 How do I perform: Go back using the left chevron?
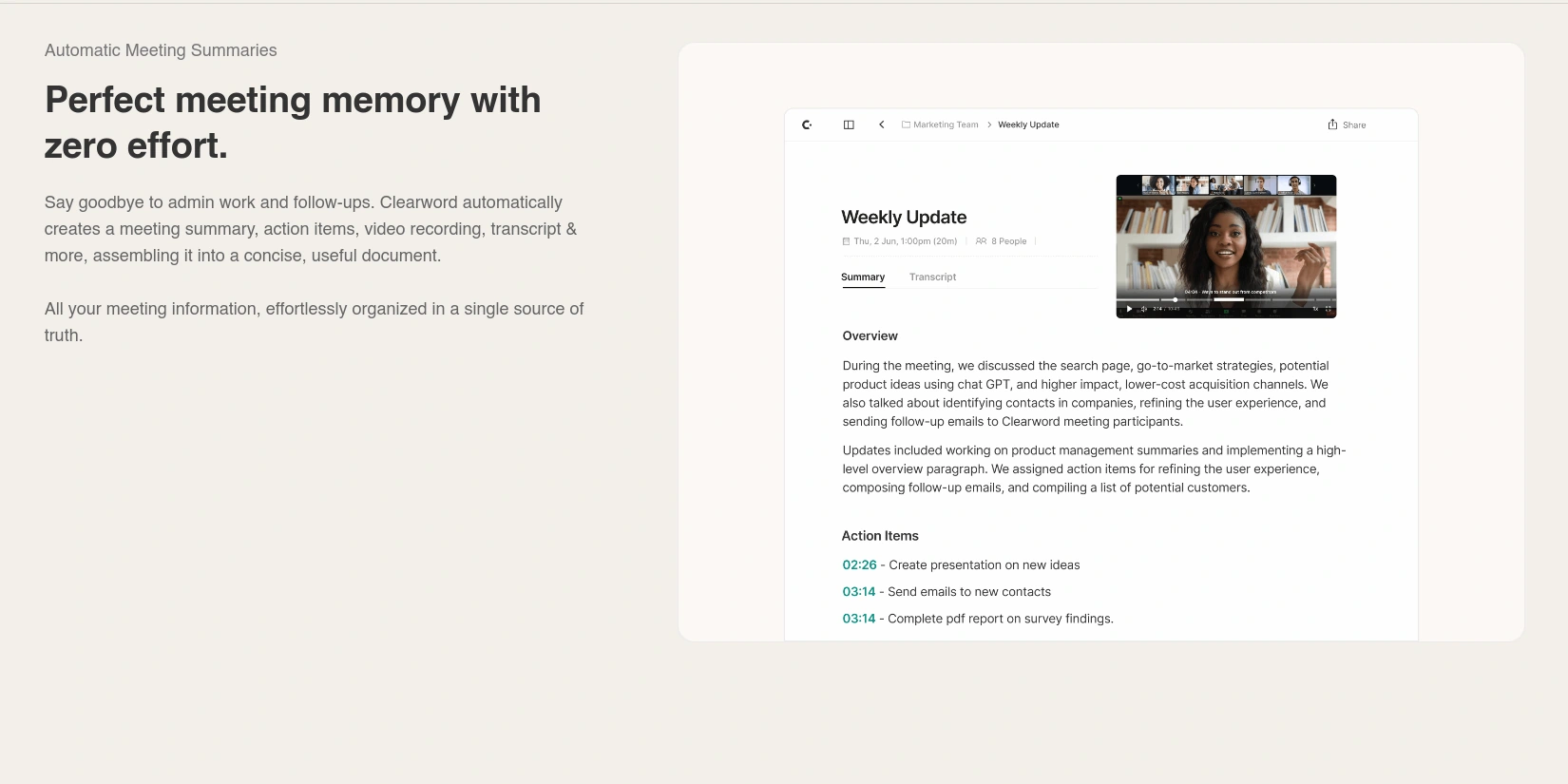[x=882, y=124]
